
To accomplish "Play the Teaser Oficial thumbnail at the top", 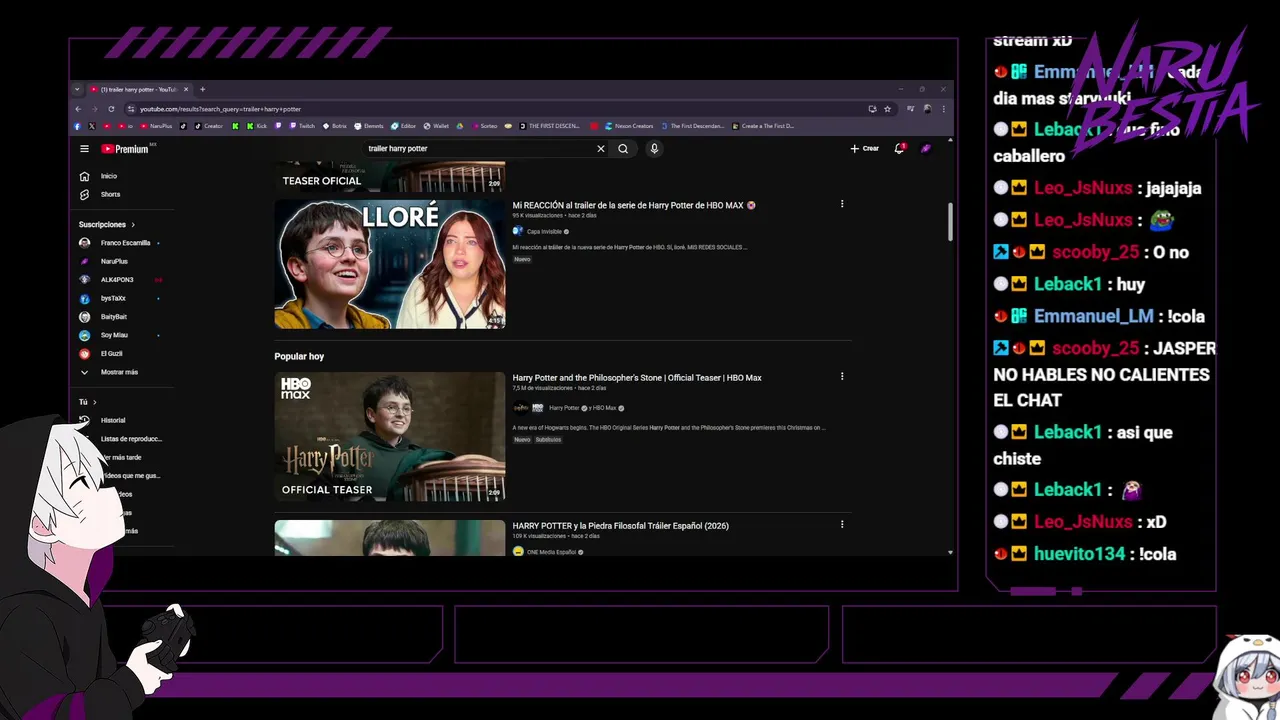I will (x=390, y=176).
